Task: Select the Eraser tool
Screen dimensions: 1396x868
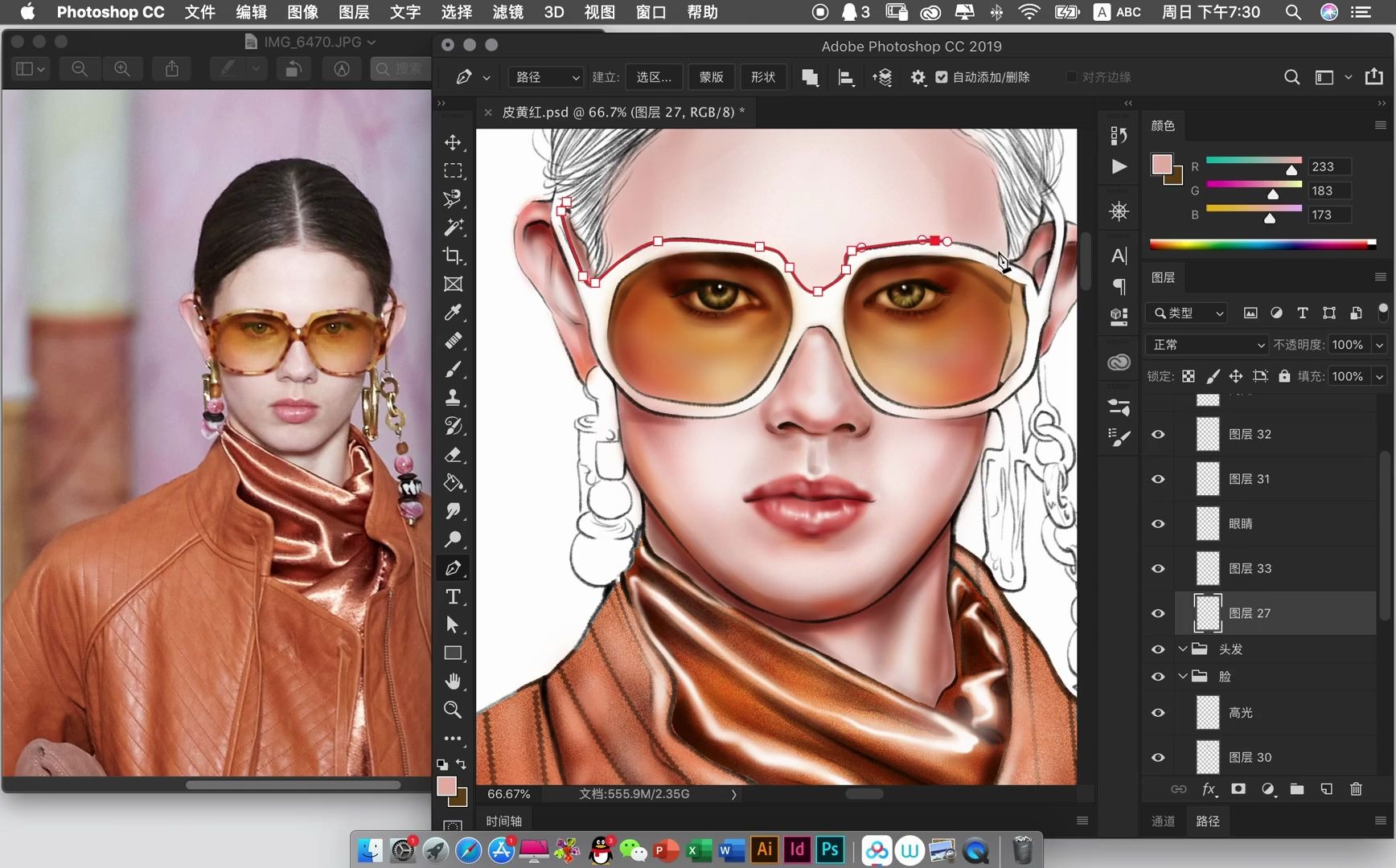Action: point(453,455)
